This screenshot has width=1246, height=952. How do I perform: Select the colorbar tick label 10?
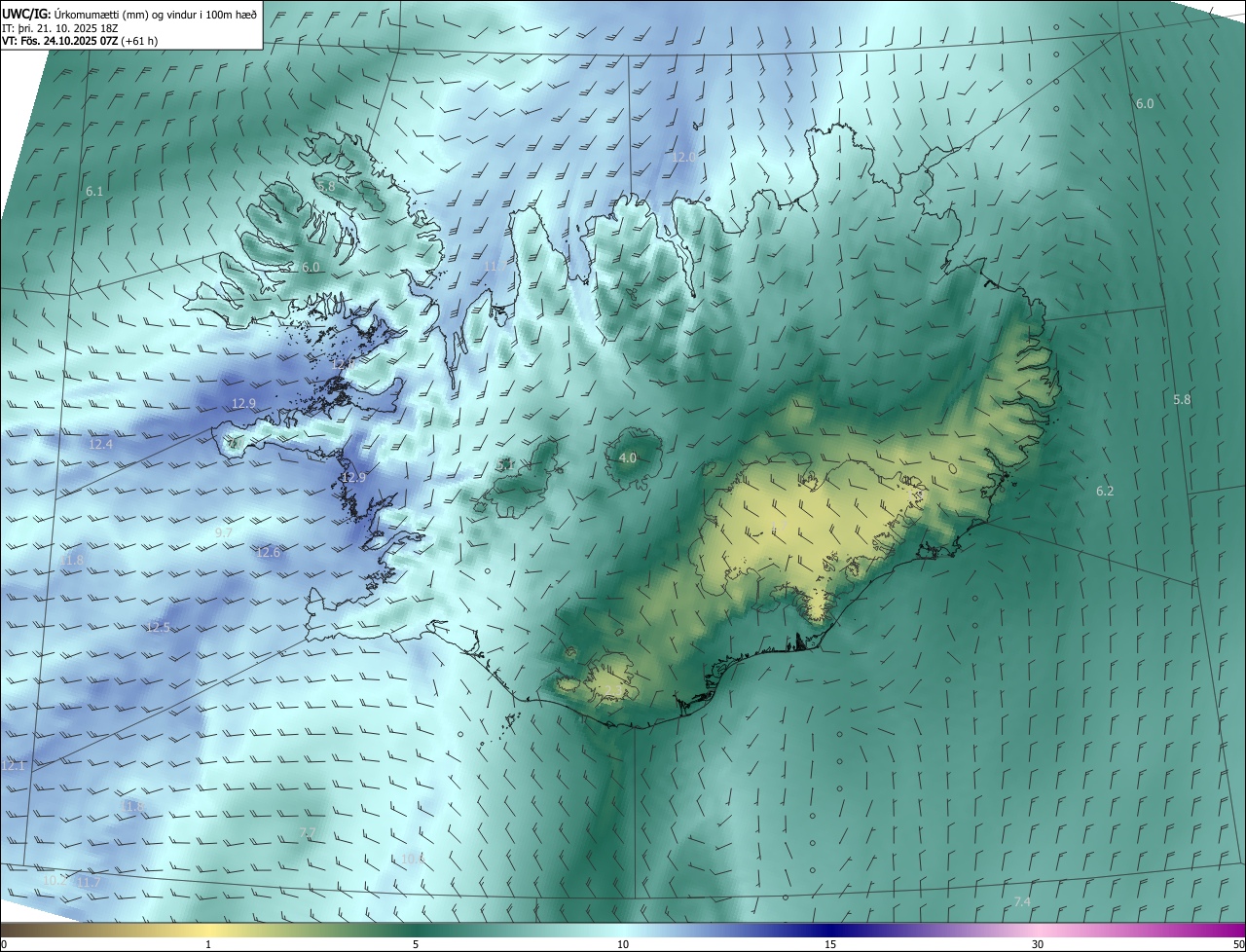point(623,945)
